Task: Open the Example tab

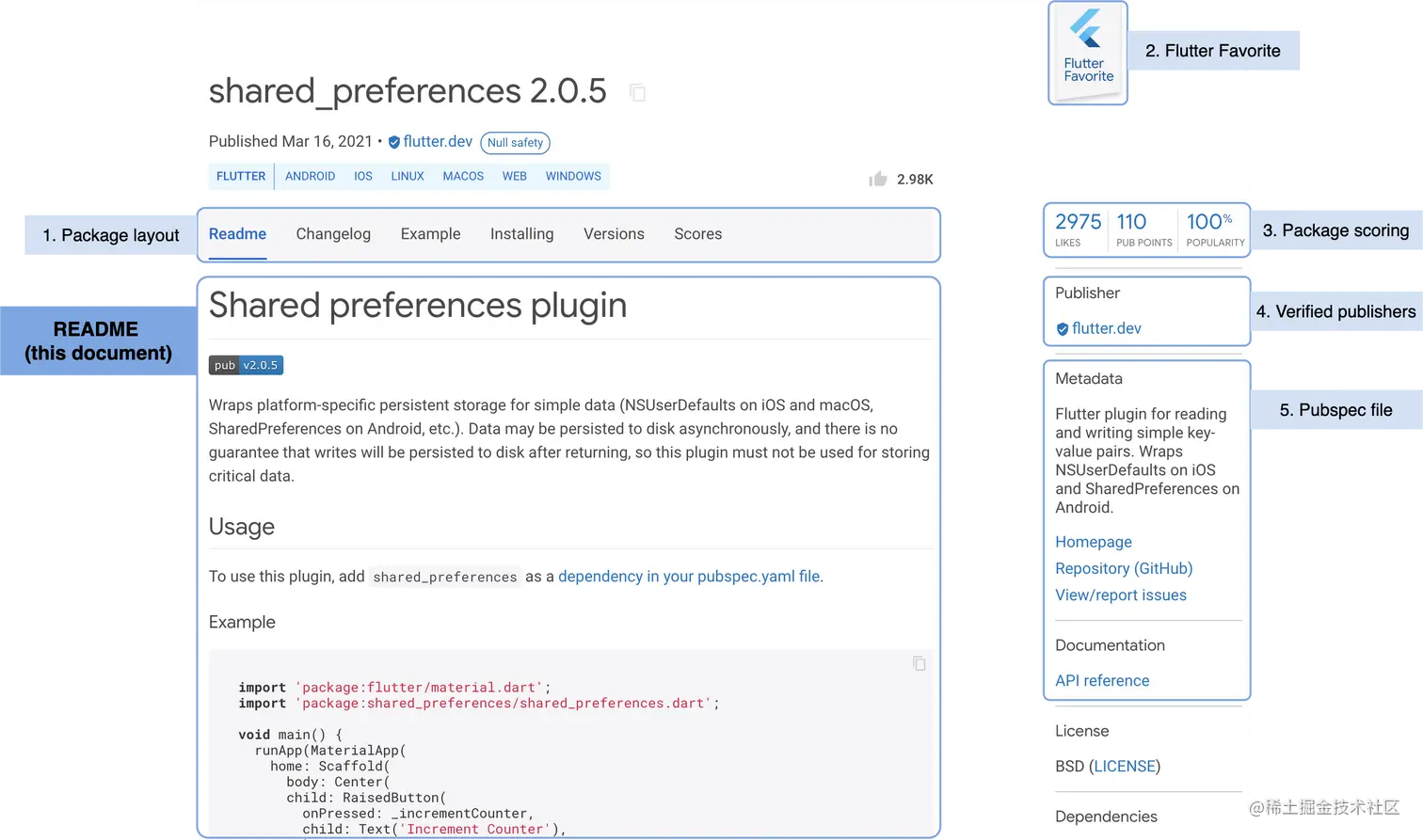Action: point(430,234)
